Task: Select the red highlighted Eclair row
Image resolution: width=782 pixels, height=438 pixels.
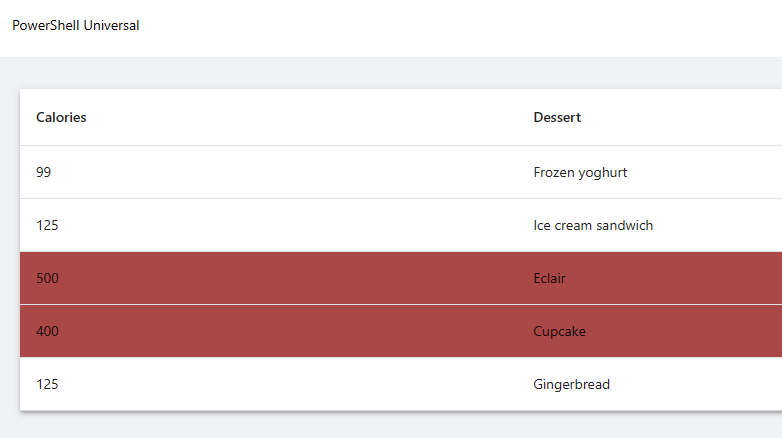Action: coord(300,278)
